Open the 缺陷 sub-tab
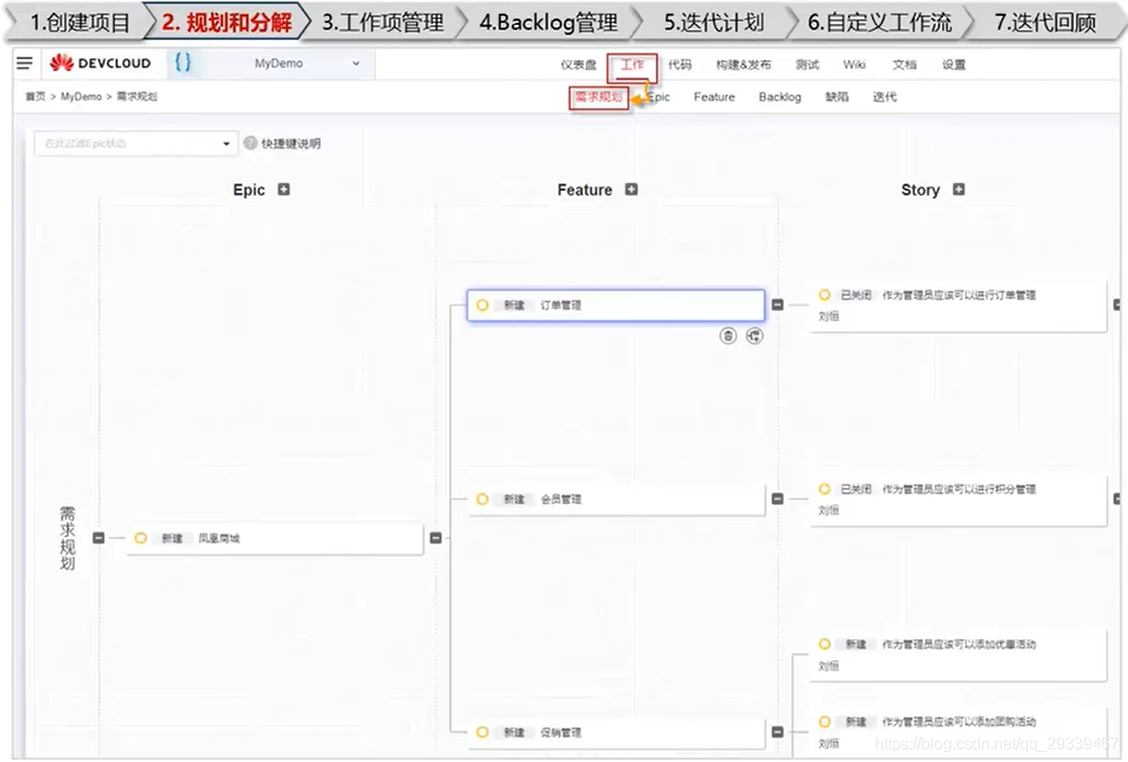Screen dimensions: 1128x762 [837, 97]
